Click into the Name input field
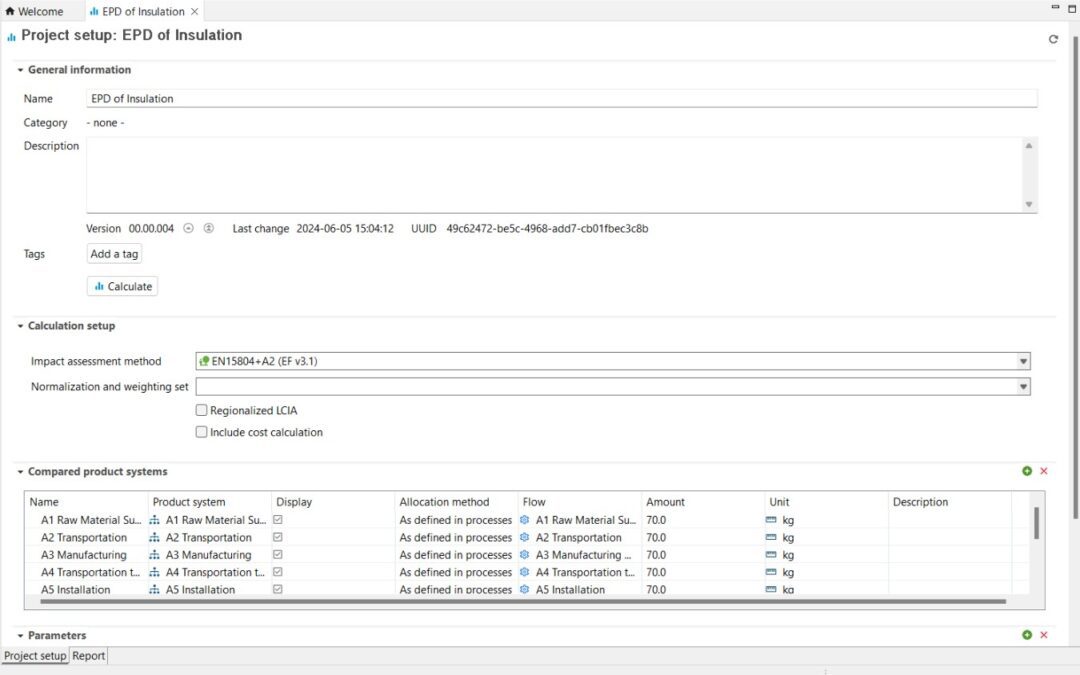Viewport: 1080px width, 675px height. pos(561,99)
